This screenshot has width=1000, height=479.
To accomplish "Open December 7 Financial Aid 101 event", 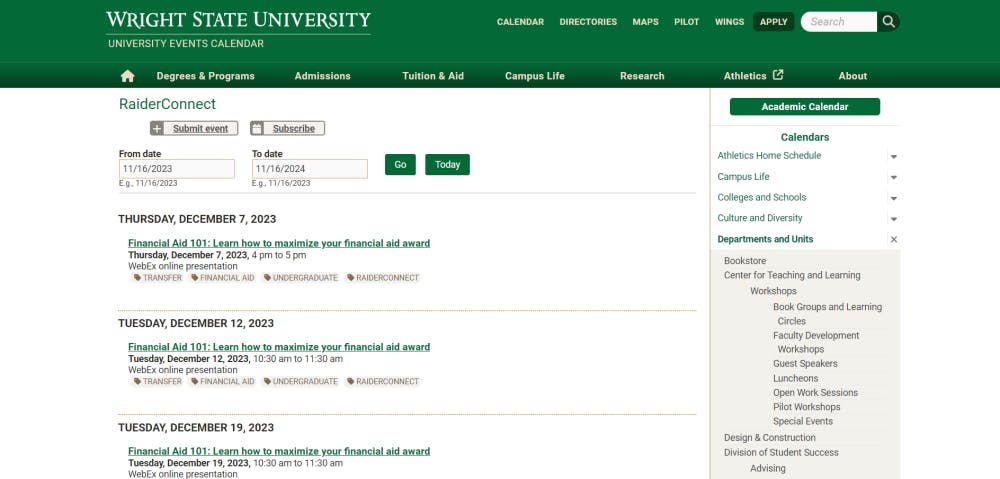I will pos(279,243).
